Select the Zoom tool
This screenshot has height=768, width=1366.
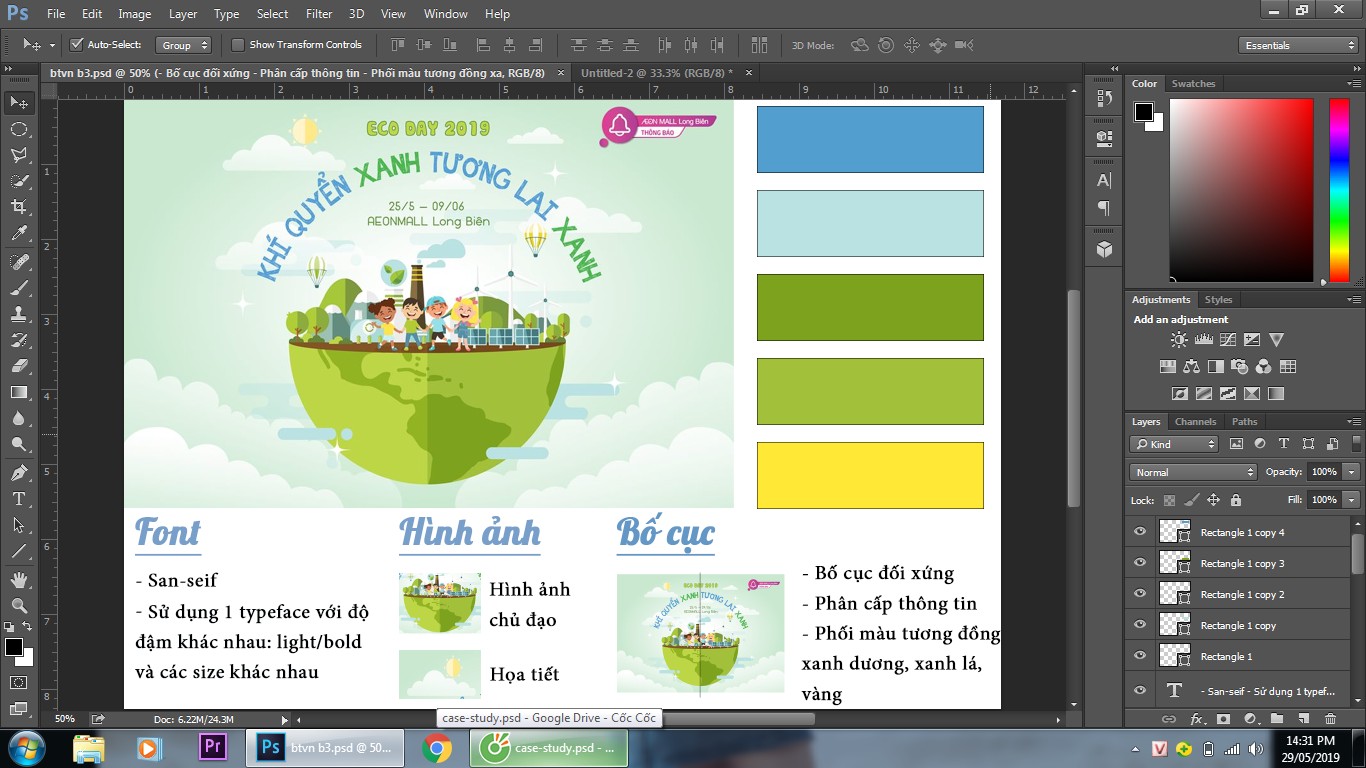pos(19,605)
